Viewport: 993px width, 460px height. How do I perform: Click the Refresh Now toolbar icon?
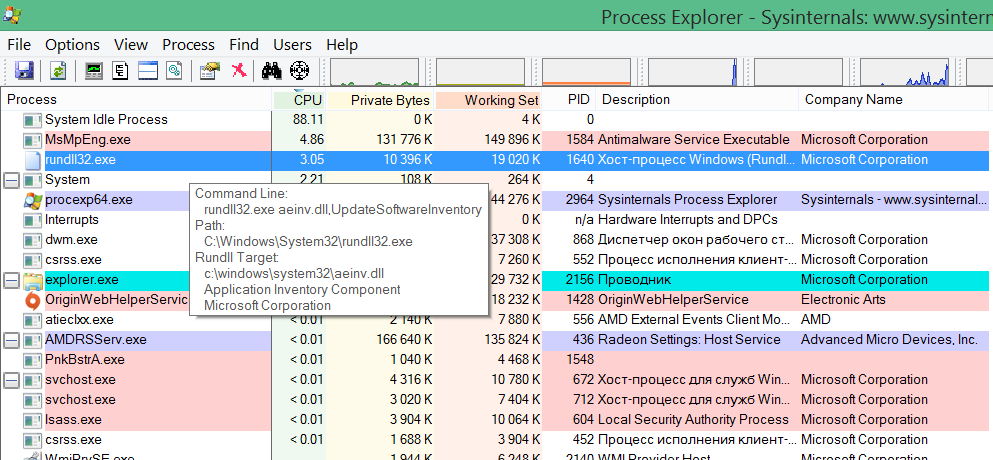coord(58,71)
